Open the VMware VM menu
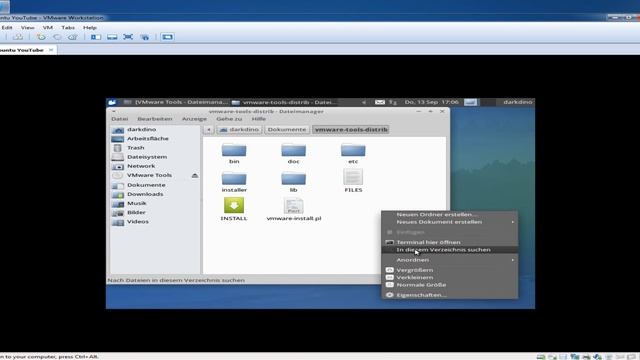The width and height of the screenshot is (640, 360). click(48, 28)
